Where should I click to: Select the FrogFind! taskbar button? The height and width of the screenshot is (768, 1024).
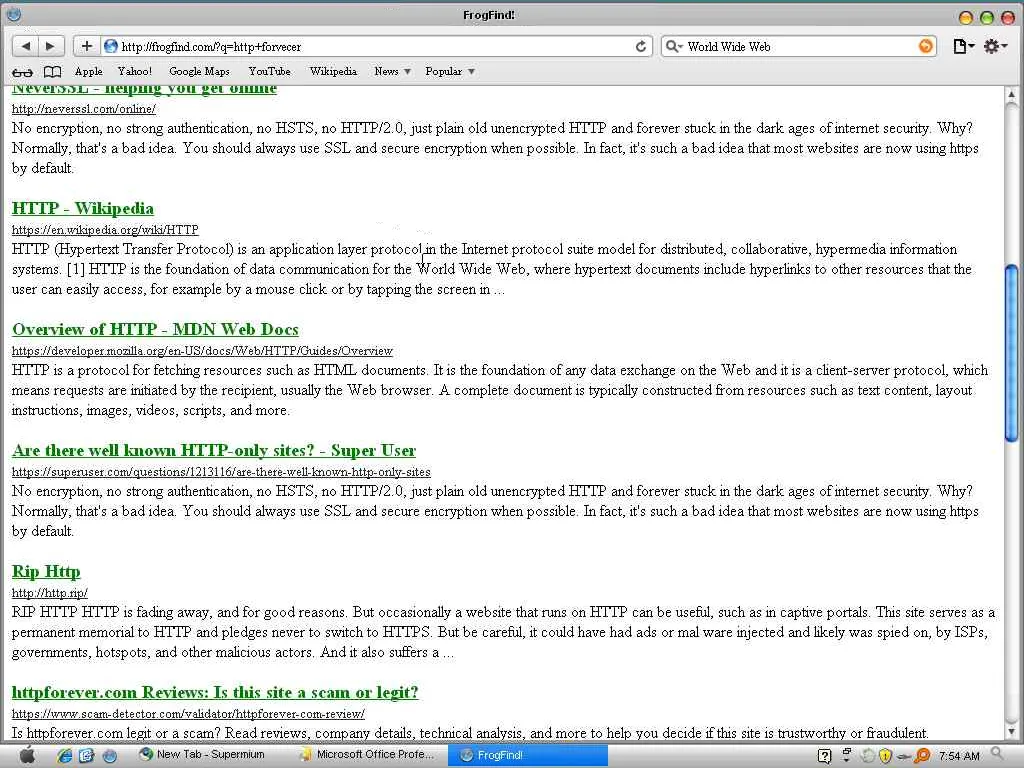click(x=528, y=756)
